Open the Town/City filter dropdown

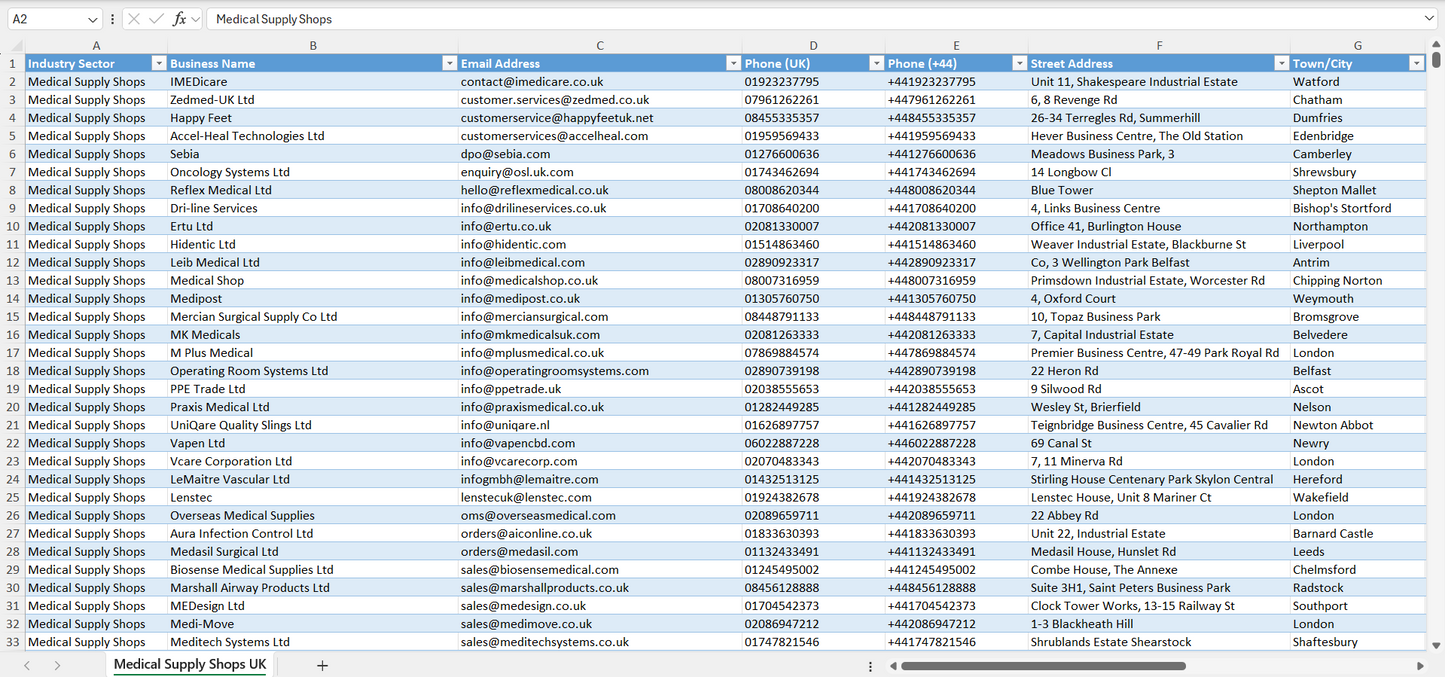click(x=1416, y=63)
